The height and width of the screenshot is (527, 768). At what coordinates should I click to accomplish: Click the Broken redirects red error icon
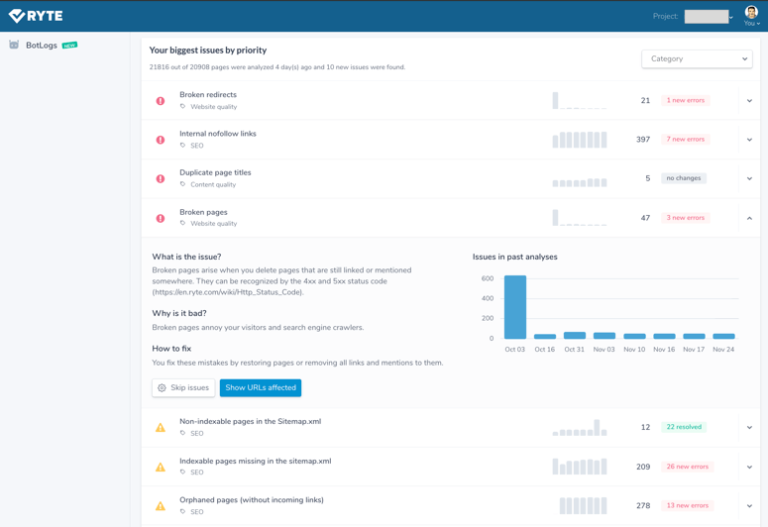(160, 101)
